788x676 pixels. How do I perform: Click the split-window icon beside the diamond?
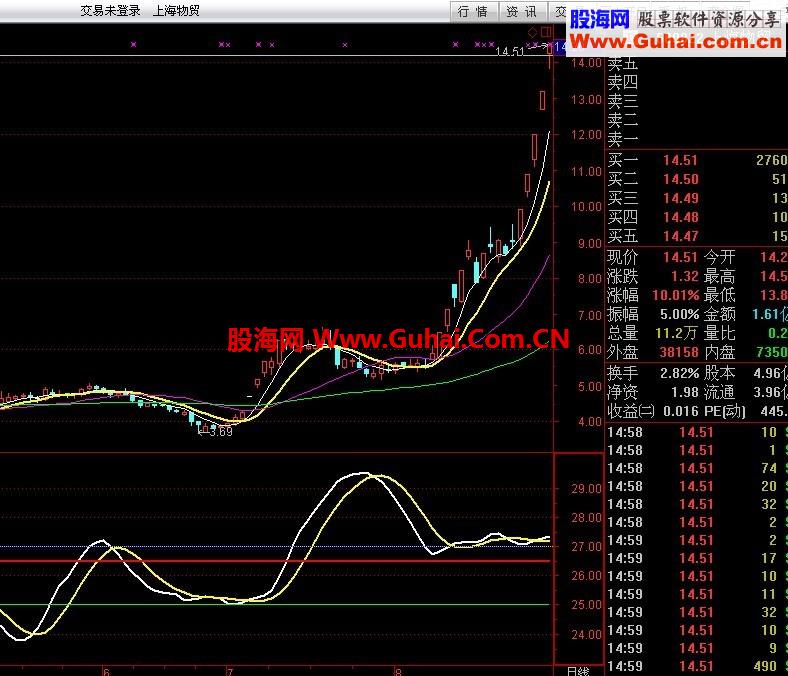tap(546, 33)
